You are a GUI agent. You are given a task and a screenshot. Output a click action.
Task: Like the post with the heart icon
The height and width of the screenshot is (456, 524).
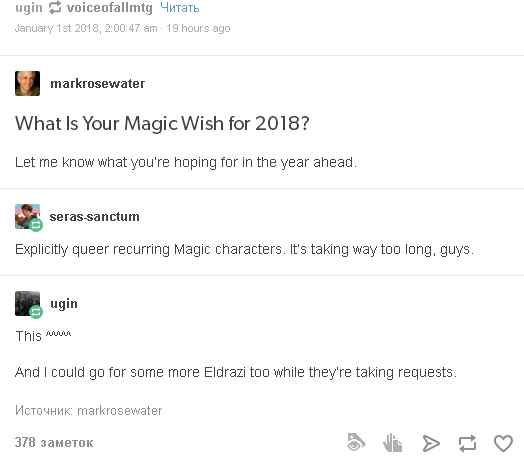tap(503, 443)
